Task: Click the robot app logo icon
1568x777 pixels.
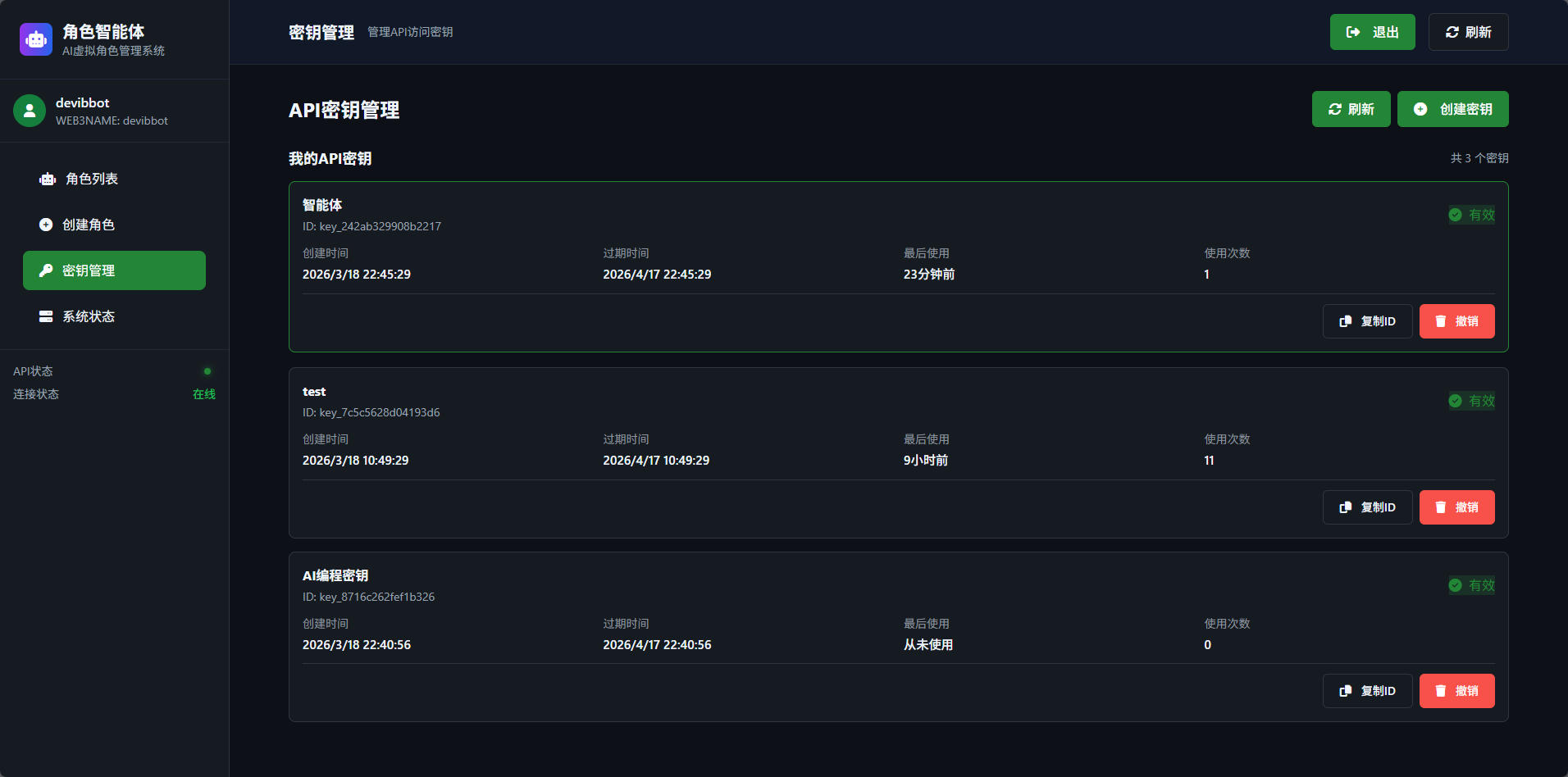Action: coord(36,39)
